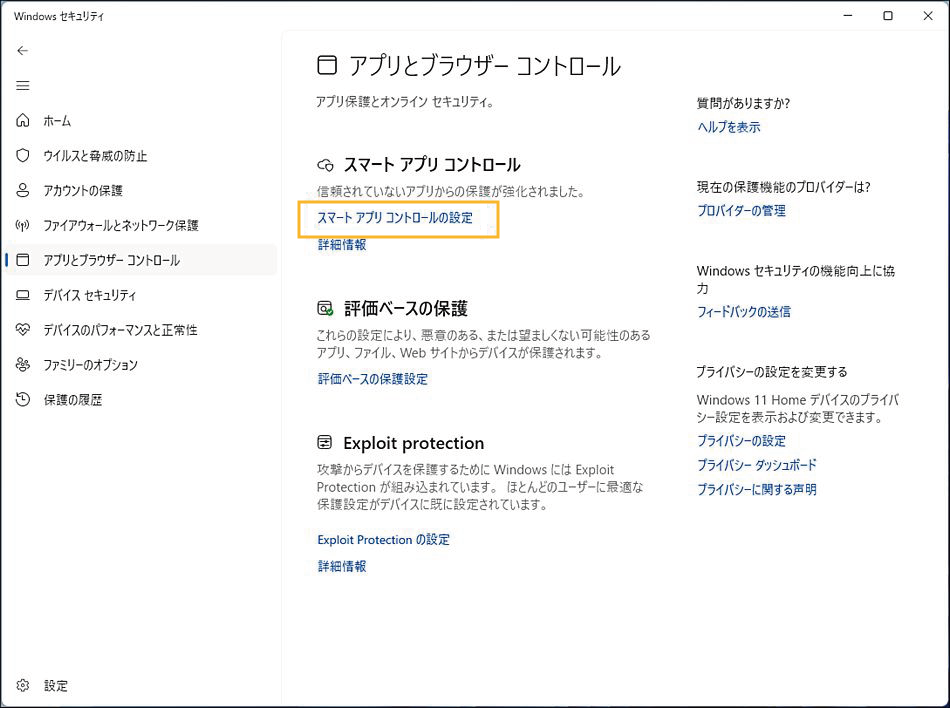Click the virus protection shield icon
This screenshot has height=708, width=950.
23,156
